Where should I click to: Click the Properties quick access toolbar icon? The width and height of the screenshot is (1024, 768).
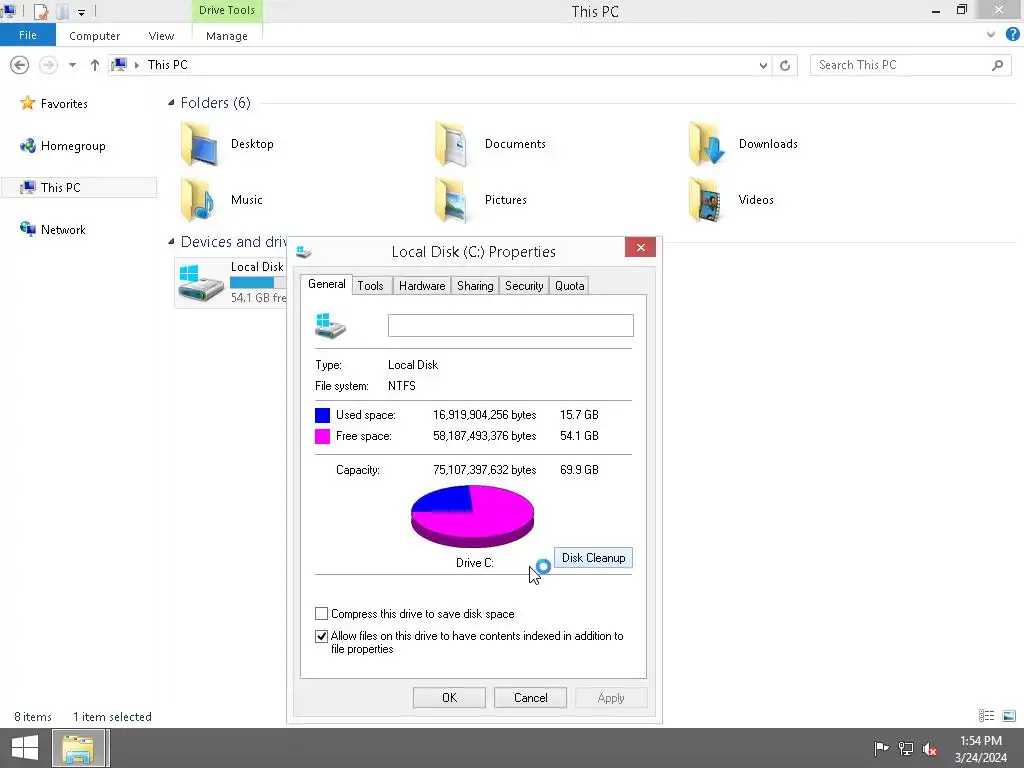[40, 11]
